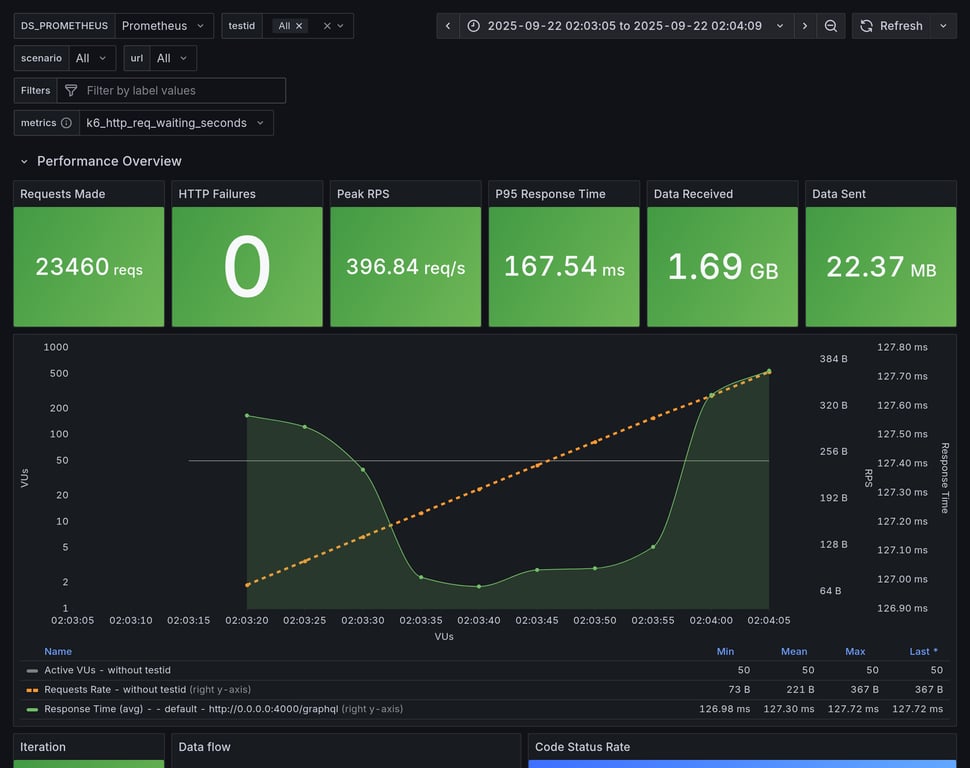This screenshot has width=970, height=768.
Task: Toggle Requests Rate series in legend
Action: (x=115, y=689)
